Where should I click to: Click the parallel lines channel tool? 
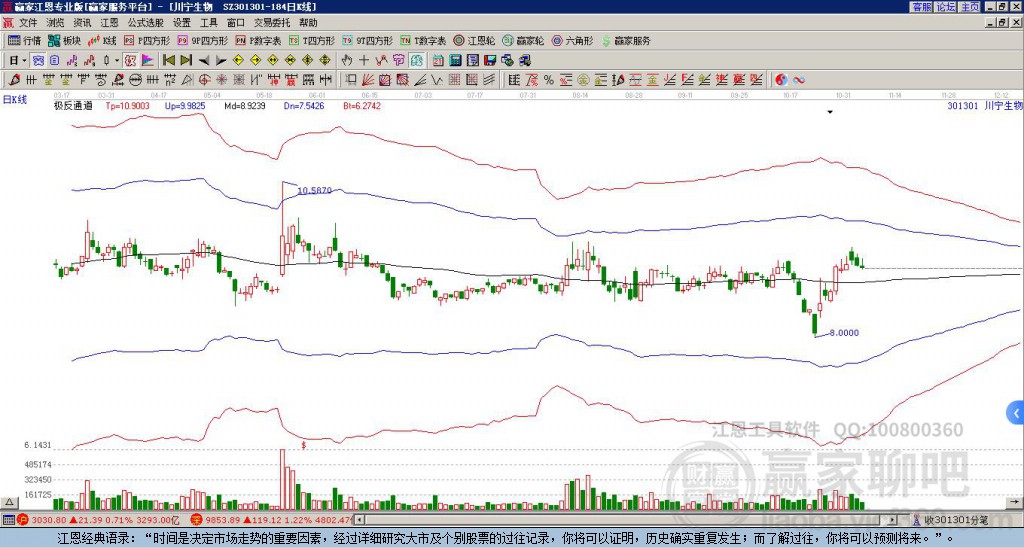click(x=488, y=80)
